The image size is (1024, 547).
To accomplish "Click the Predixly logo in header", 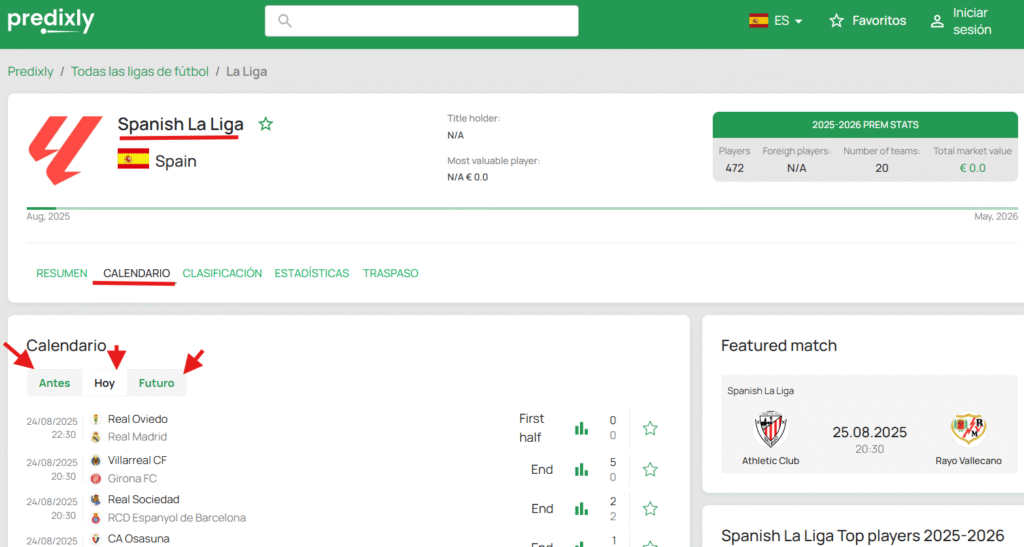I will click(x=51, y=20).
